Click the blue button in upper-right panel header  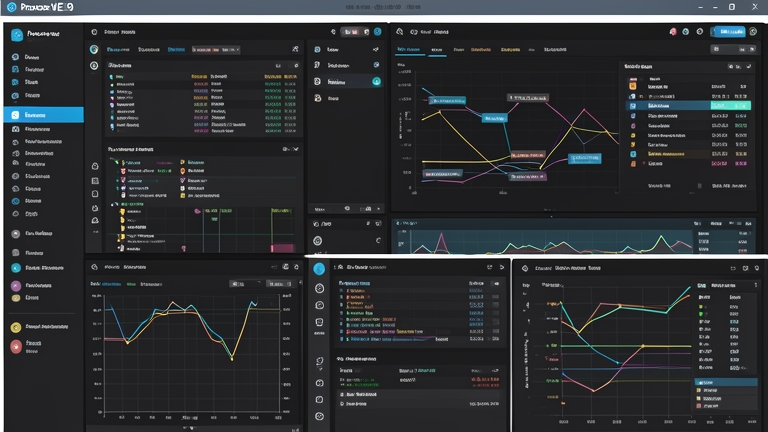[x=729, y=31]
